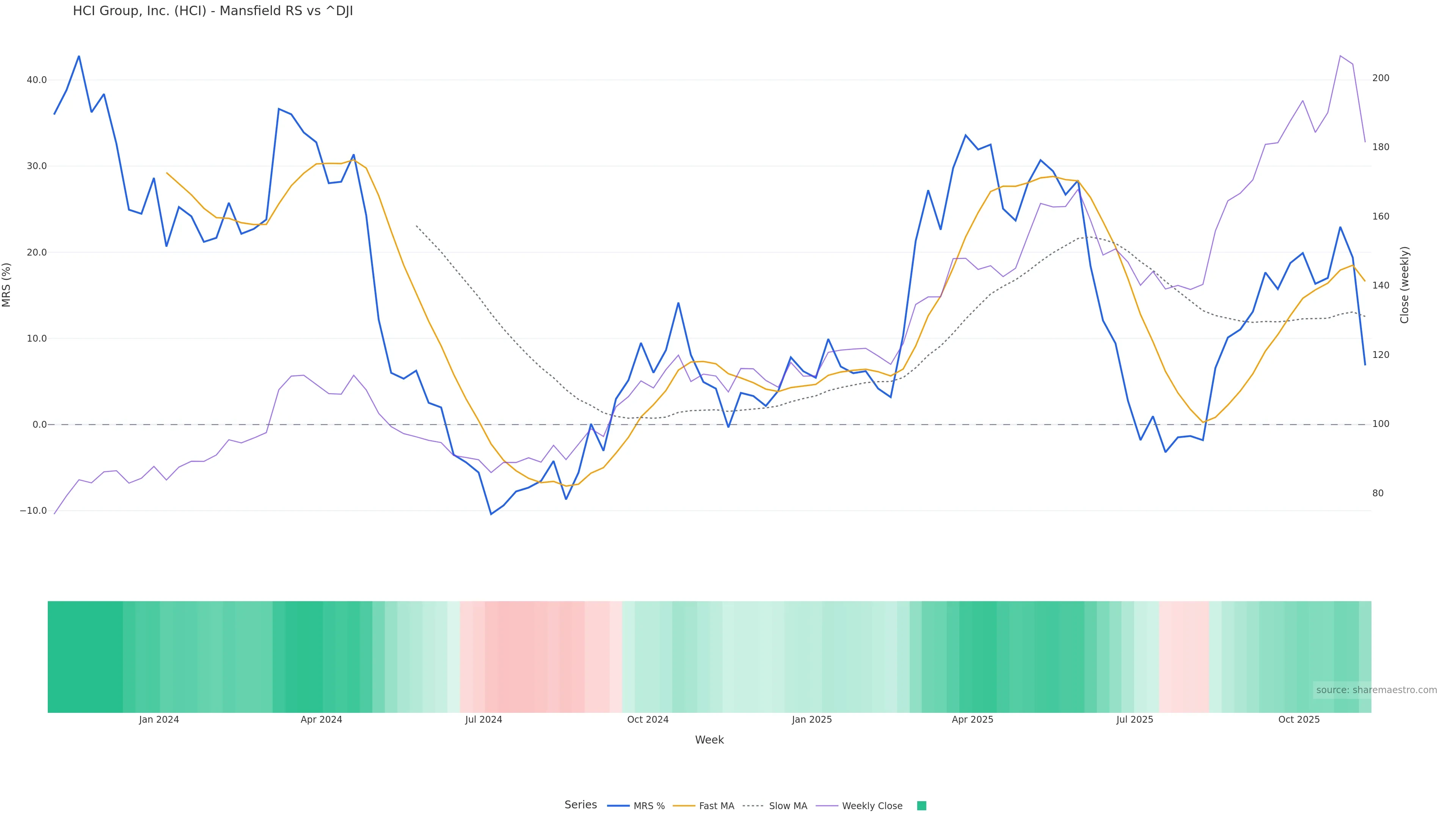
Task: Click the Week x-axis title
Action: coord(709,740)
